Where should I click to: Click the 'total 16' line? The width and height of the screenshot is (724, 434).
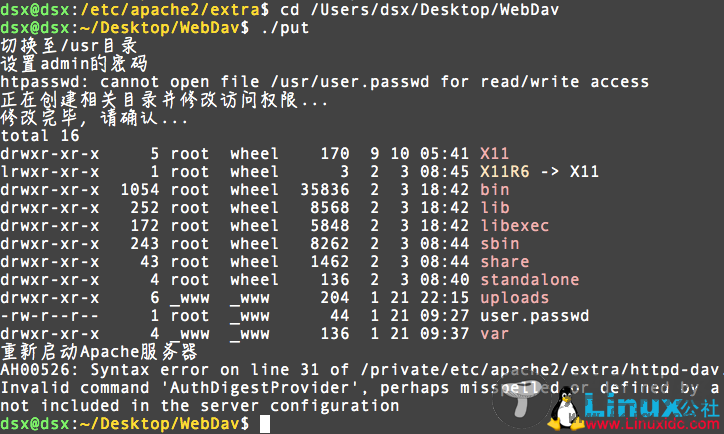40,135
